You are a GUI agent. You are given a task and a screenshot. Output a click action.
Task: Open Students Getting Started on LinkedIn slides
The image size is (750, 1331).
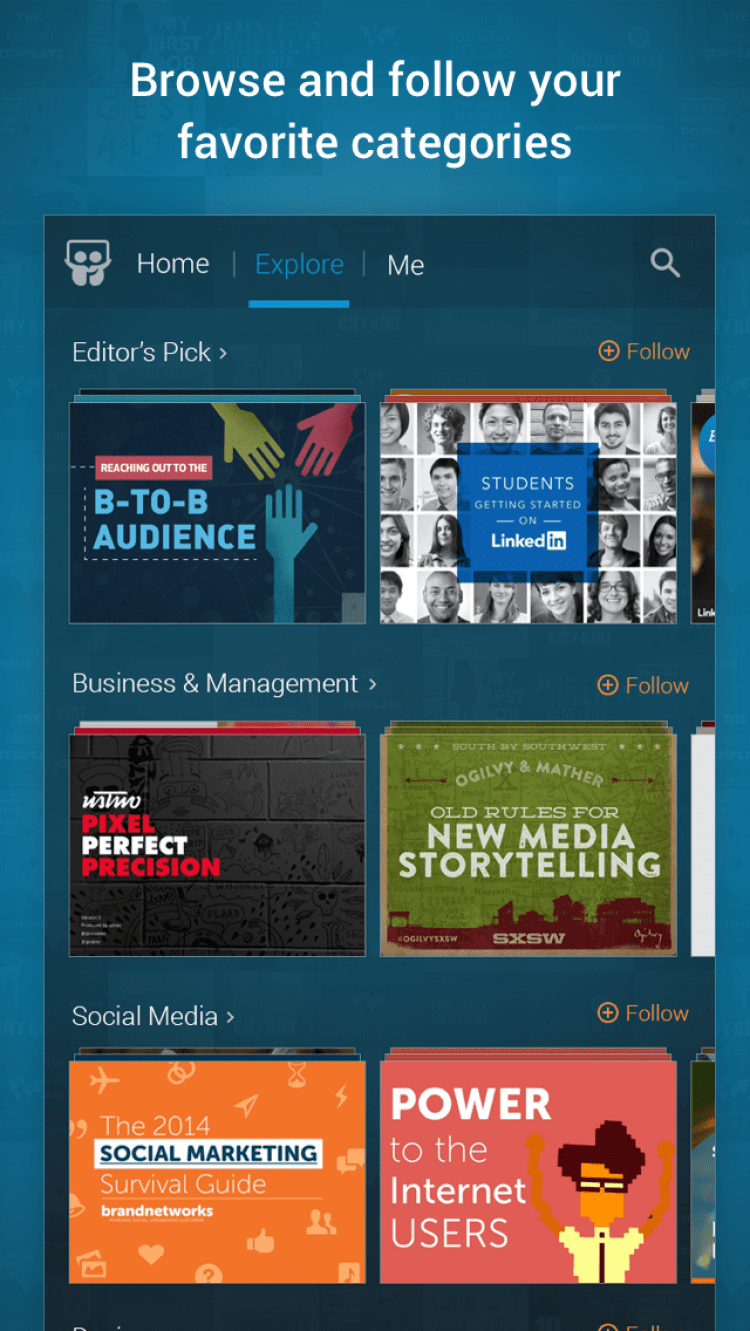click(528, 512)
